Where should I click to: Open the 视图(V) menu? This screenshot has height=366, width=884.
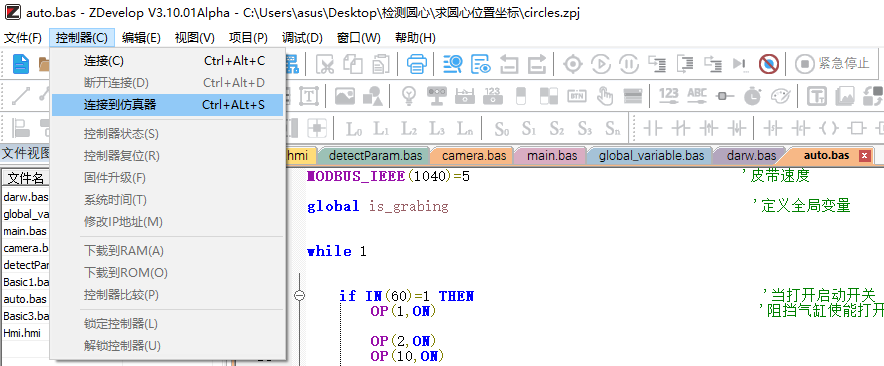pyautogui.click(x=195, y=38)
